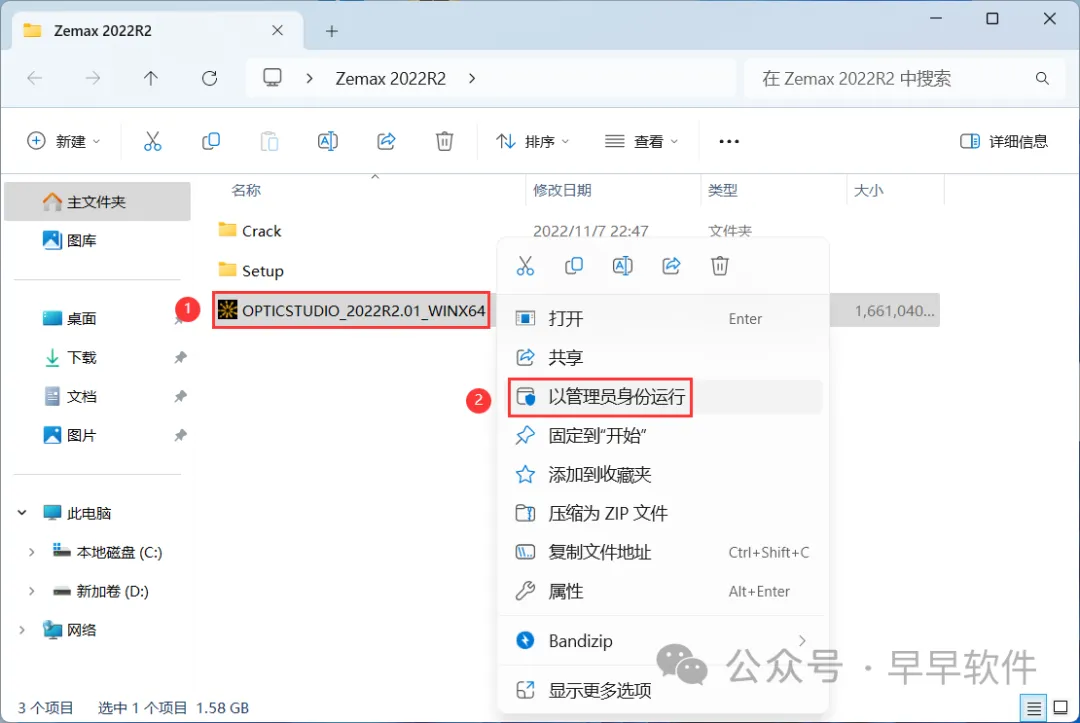1080x723 pixels.
Task: Select the Crack folder
Action: point(249,231)
